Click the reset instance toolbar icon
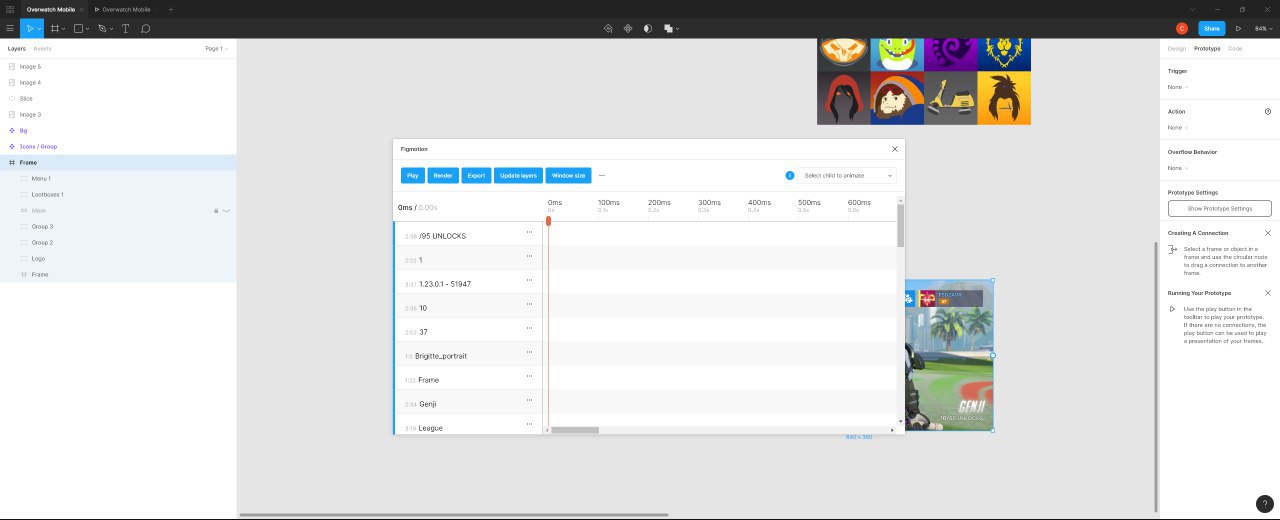The image size is (1280, 520). click(x=608, y=29)
